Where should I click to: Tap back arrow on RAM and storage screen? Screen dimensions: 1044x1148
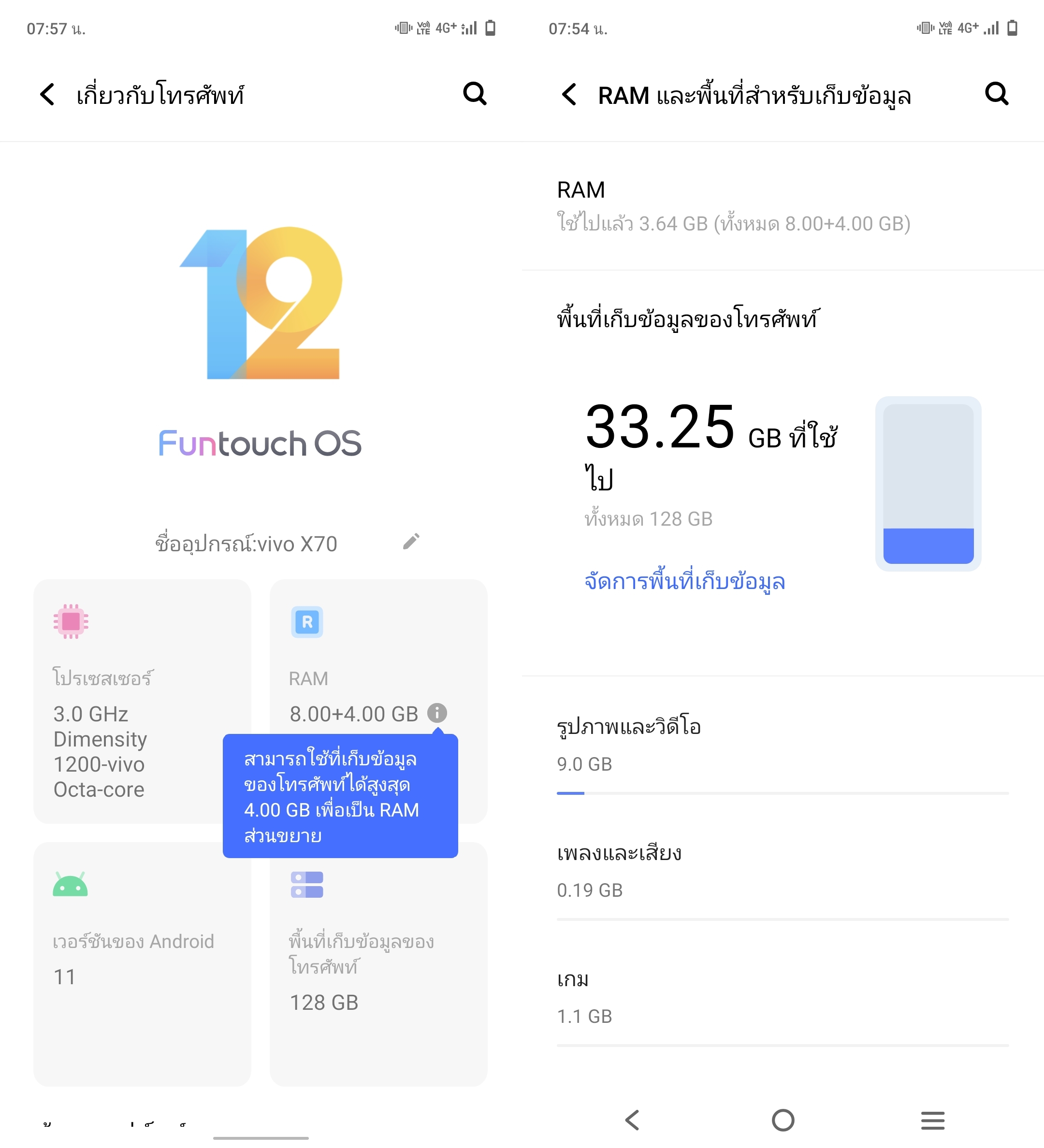tap(569, 95)
